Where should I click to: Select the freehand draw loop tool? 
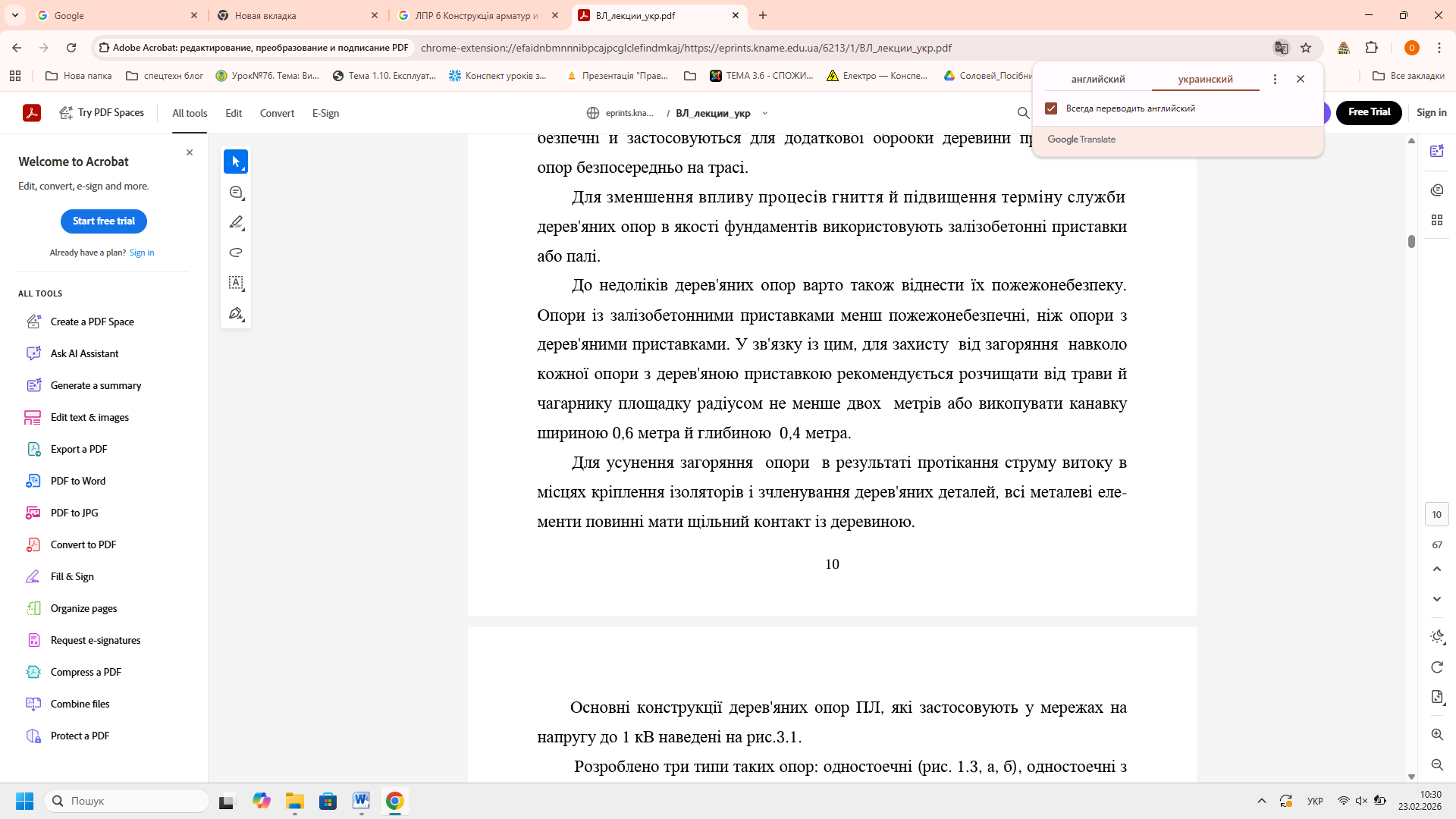pyautogui.click(x=236, y=253)
